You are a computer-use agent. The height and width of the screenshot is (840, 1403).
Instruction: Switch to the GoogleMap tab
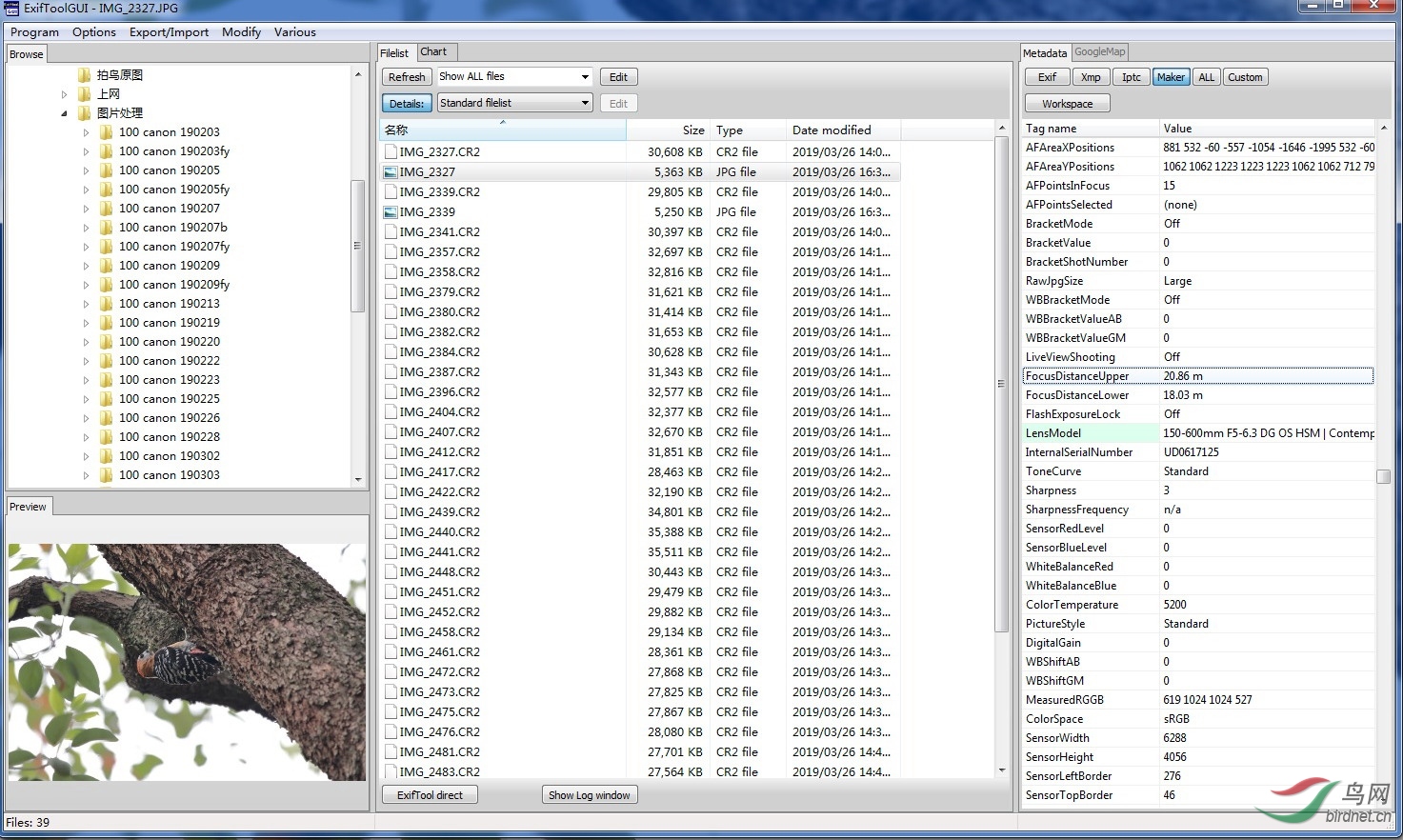[1100, 52]
